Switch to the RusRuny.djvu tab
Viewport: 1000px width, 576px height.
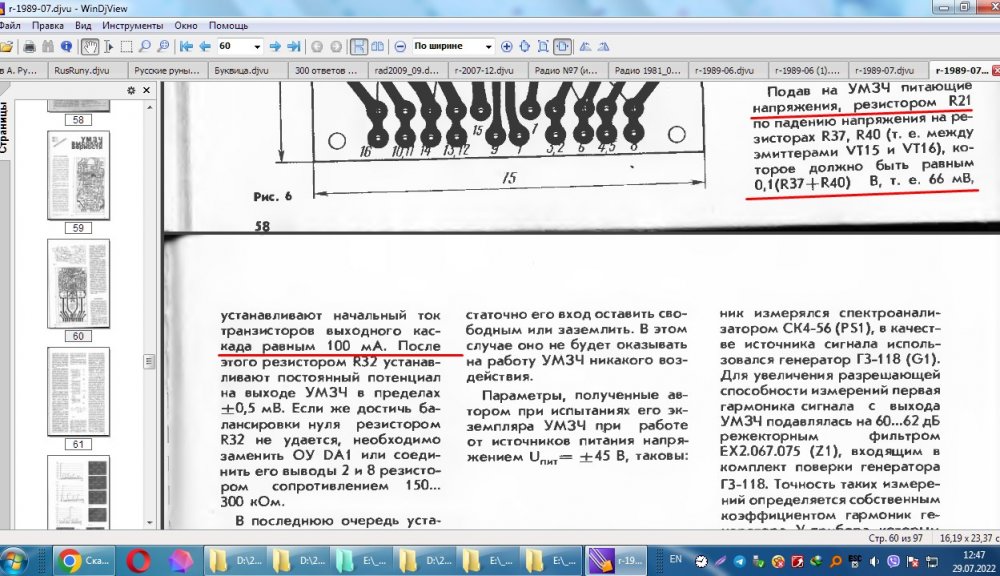pos(82,71)
